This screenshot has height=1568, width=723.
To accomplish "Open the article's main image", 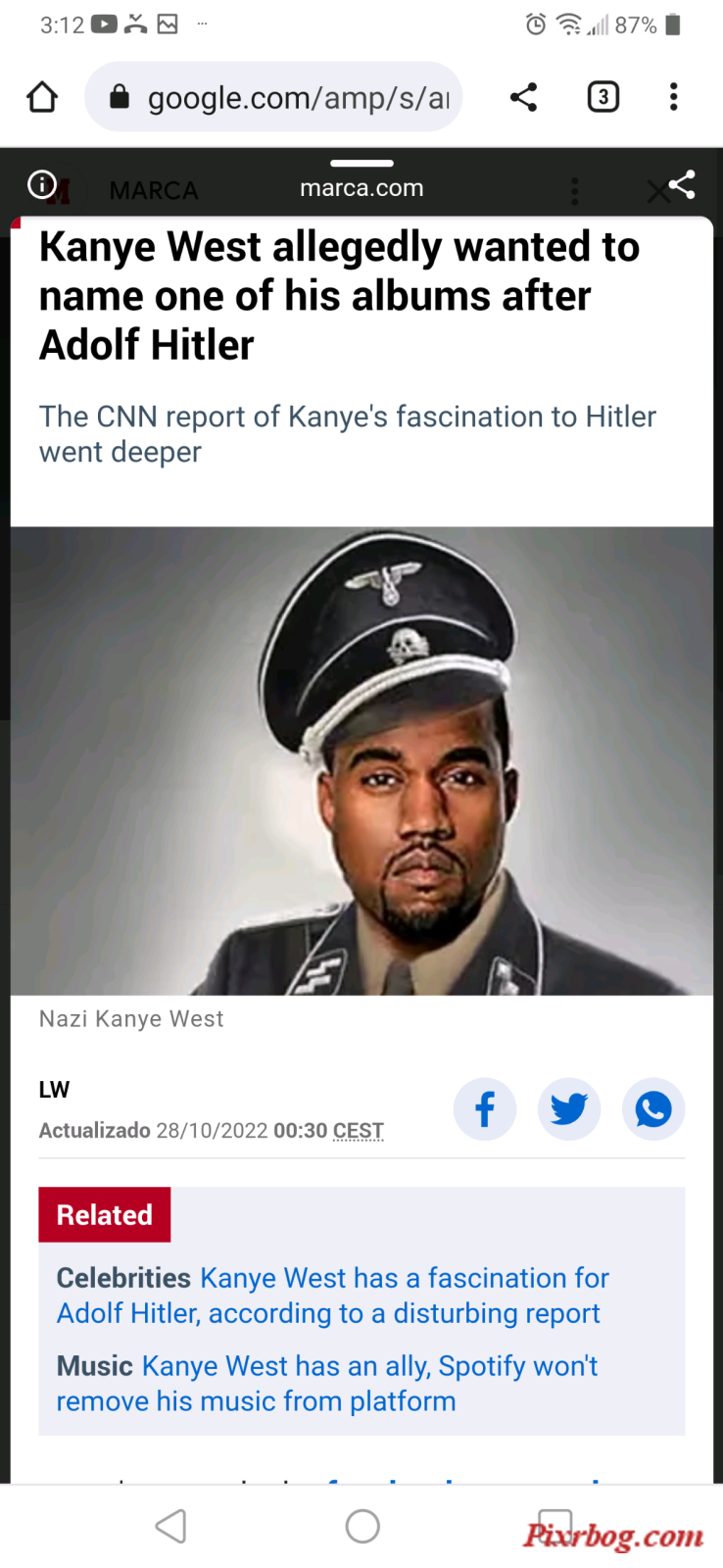I will [361, 761].
